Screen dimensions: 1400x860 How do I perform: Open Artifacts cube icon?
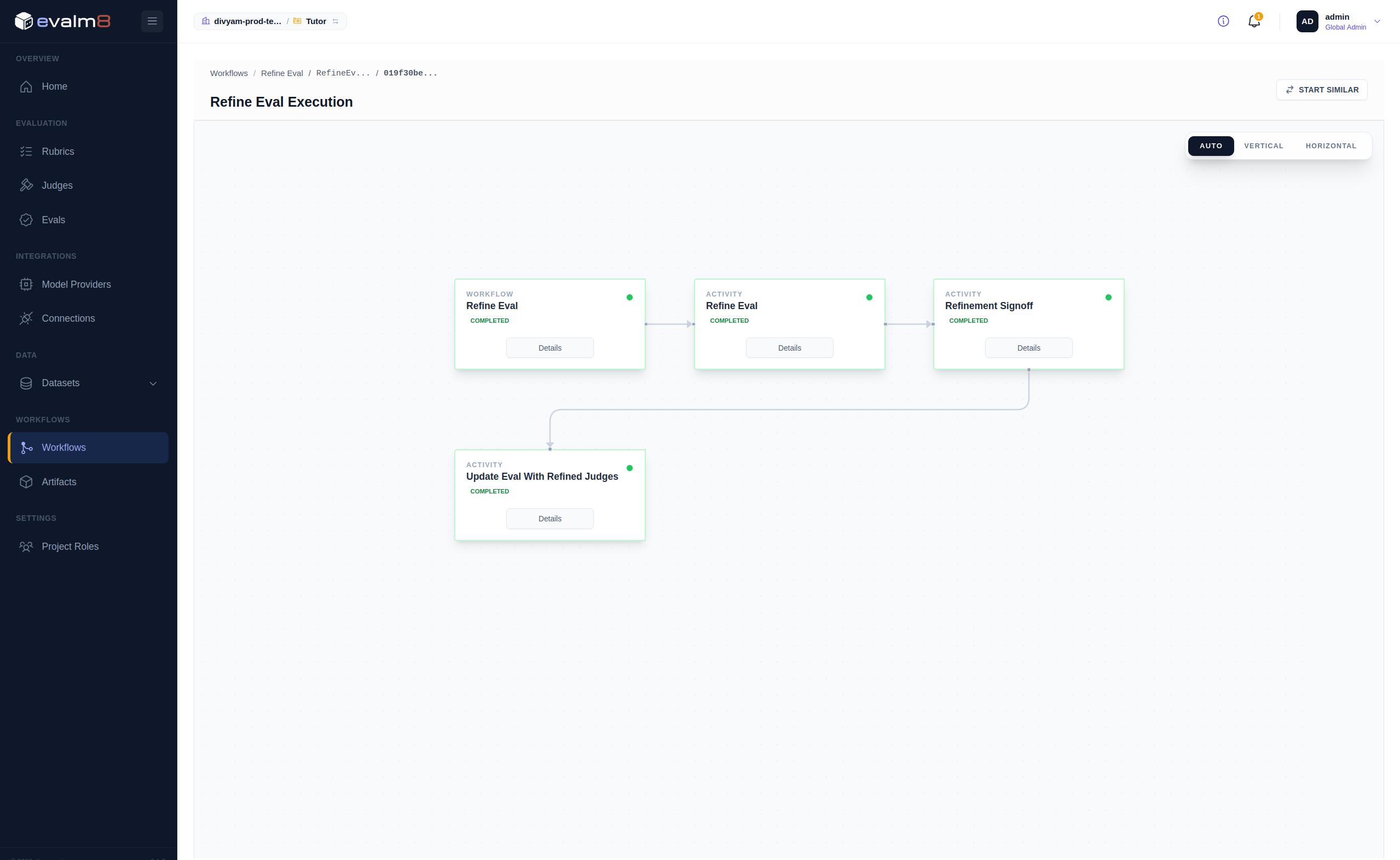(26, 482)
